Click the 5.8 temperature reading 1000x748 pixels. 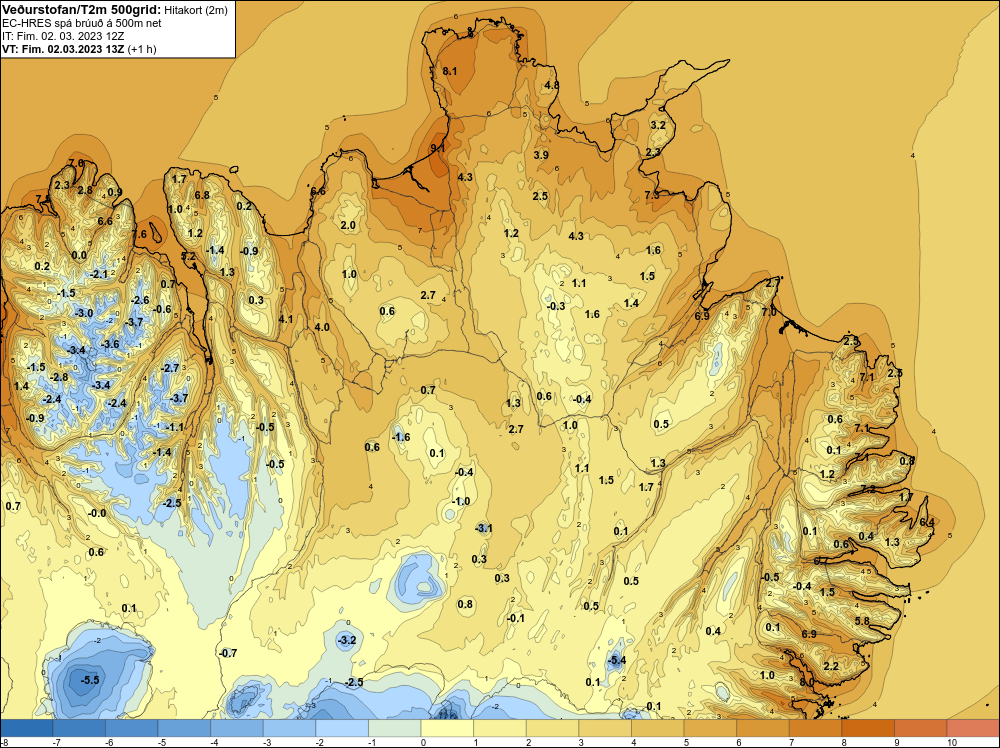click(x=862, y=621)
